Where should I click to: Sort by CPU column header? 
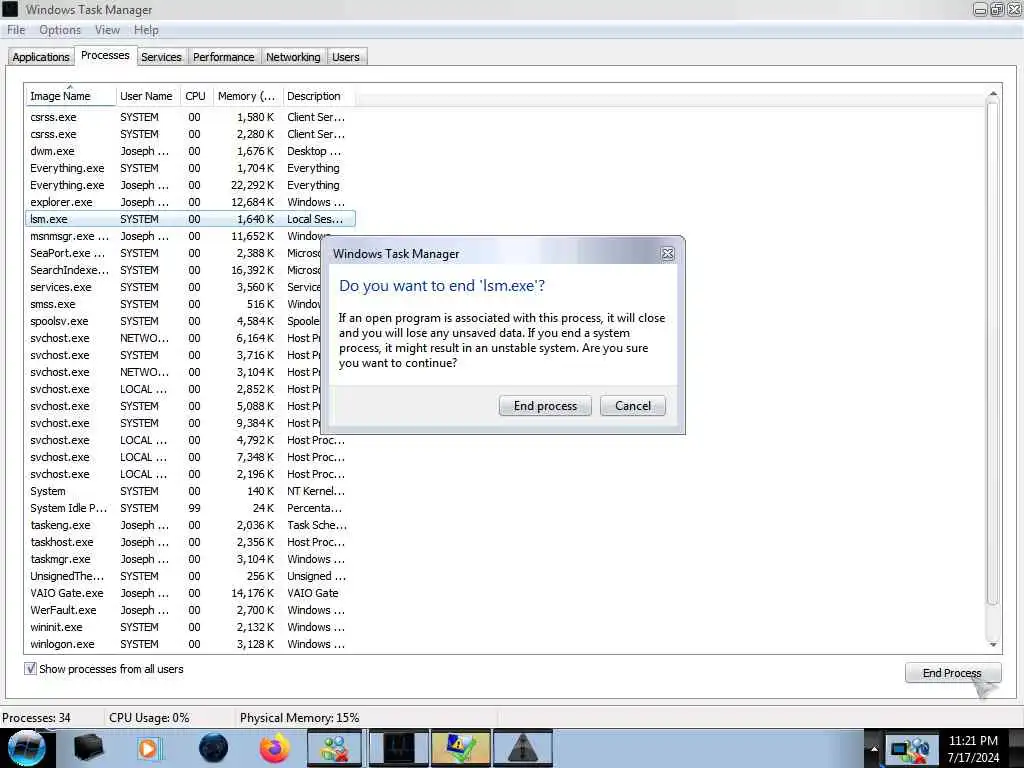point(195,96)
